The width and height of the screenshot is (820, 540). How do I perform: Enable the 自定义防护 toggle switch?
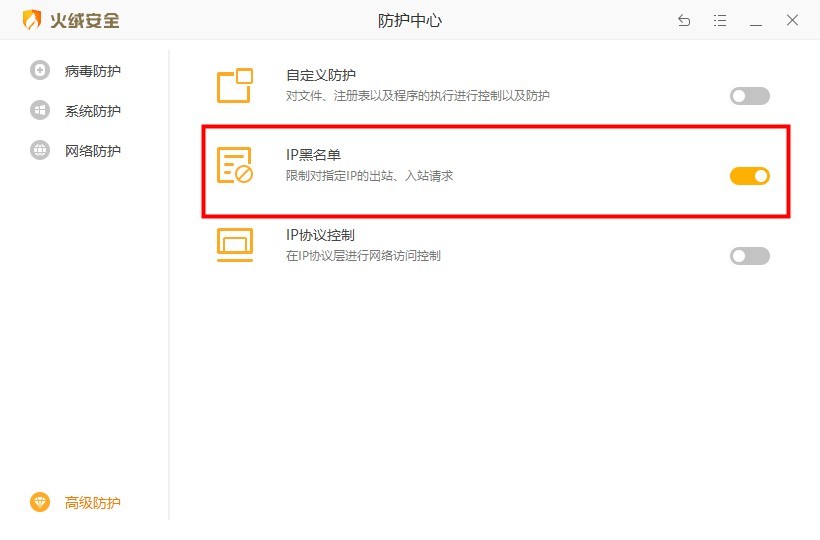click(750, 96)
